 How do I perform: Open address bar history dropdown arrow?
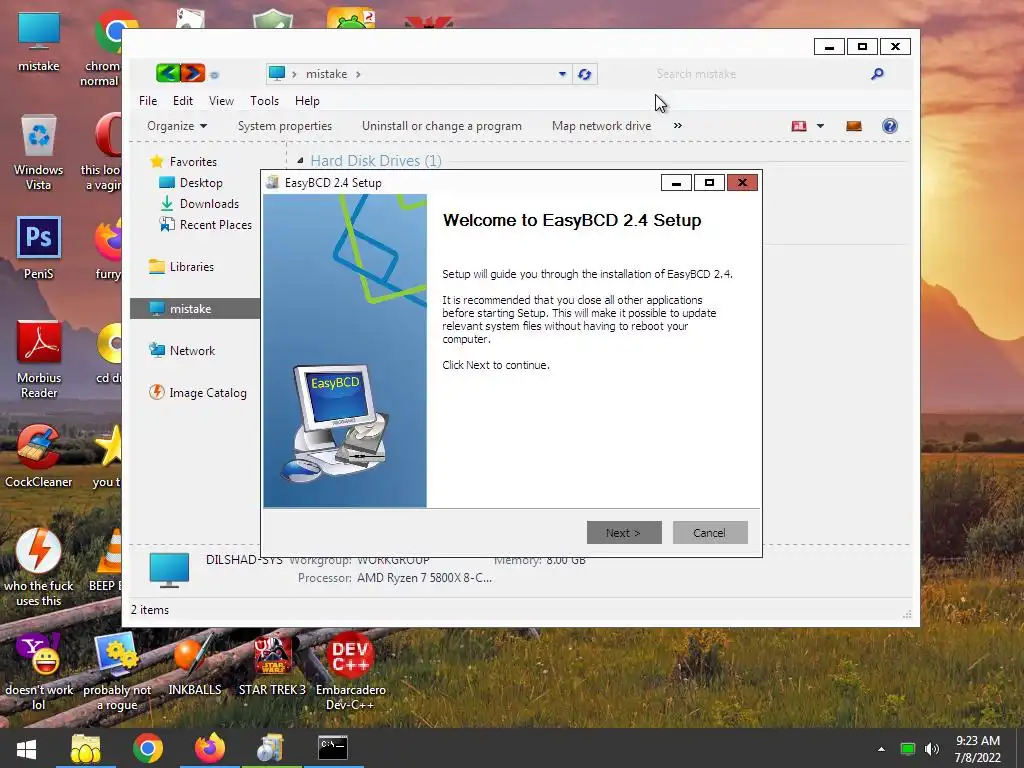coord(562,74)
